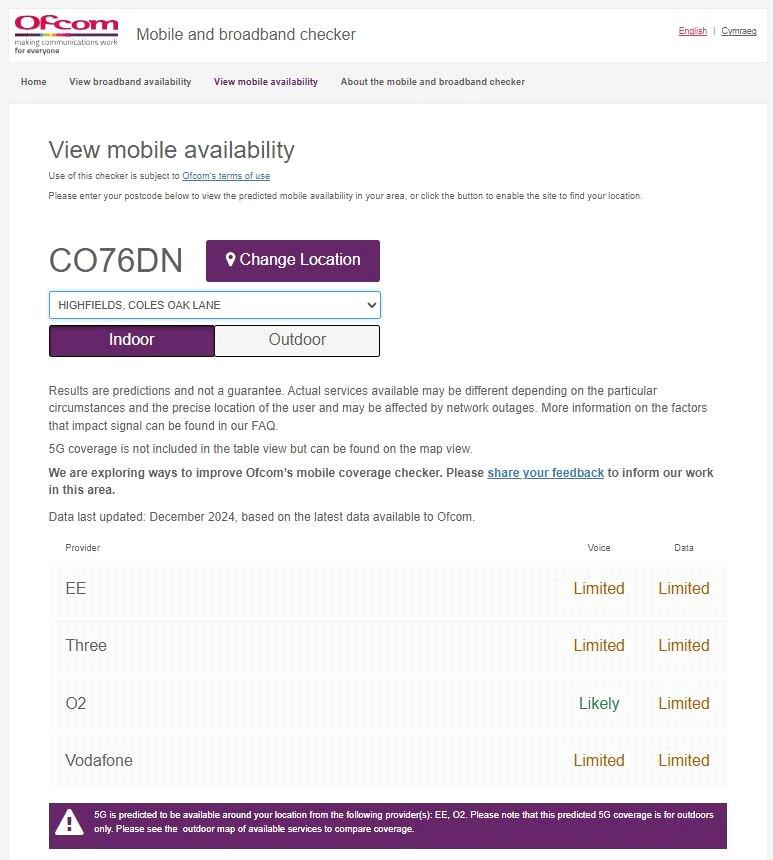773x860 pixels.
Task: Click O2 voice status 'Likely'
Action: 599,704
